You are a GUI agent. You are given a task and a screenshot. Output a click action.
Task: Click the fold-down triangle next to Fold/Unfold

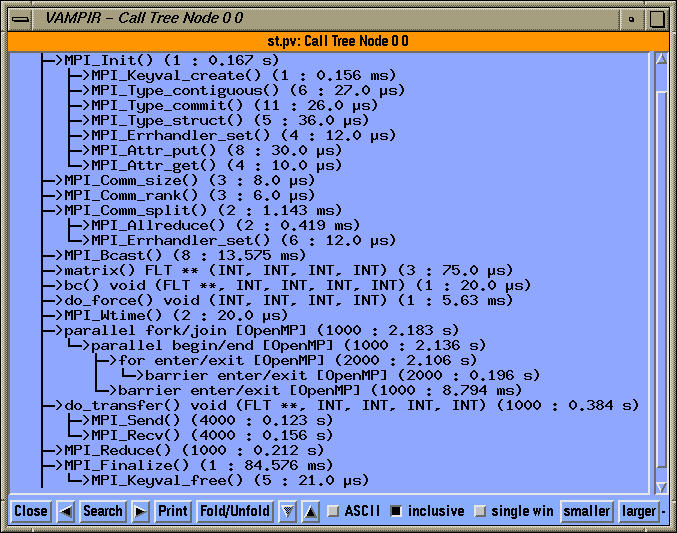pos(288,511)
